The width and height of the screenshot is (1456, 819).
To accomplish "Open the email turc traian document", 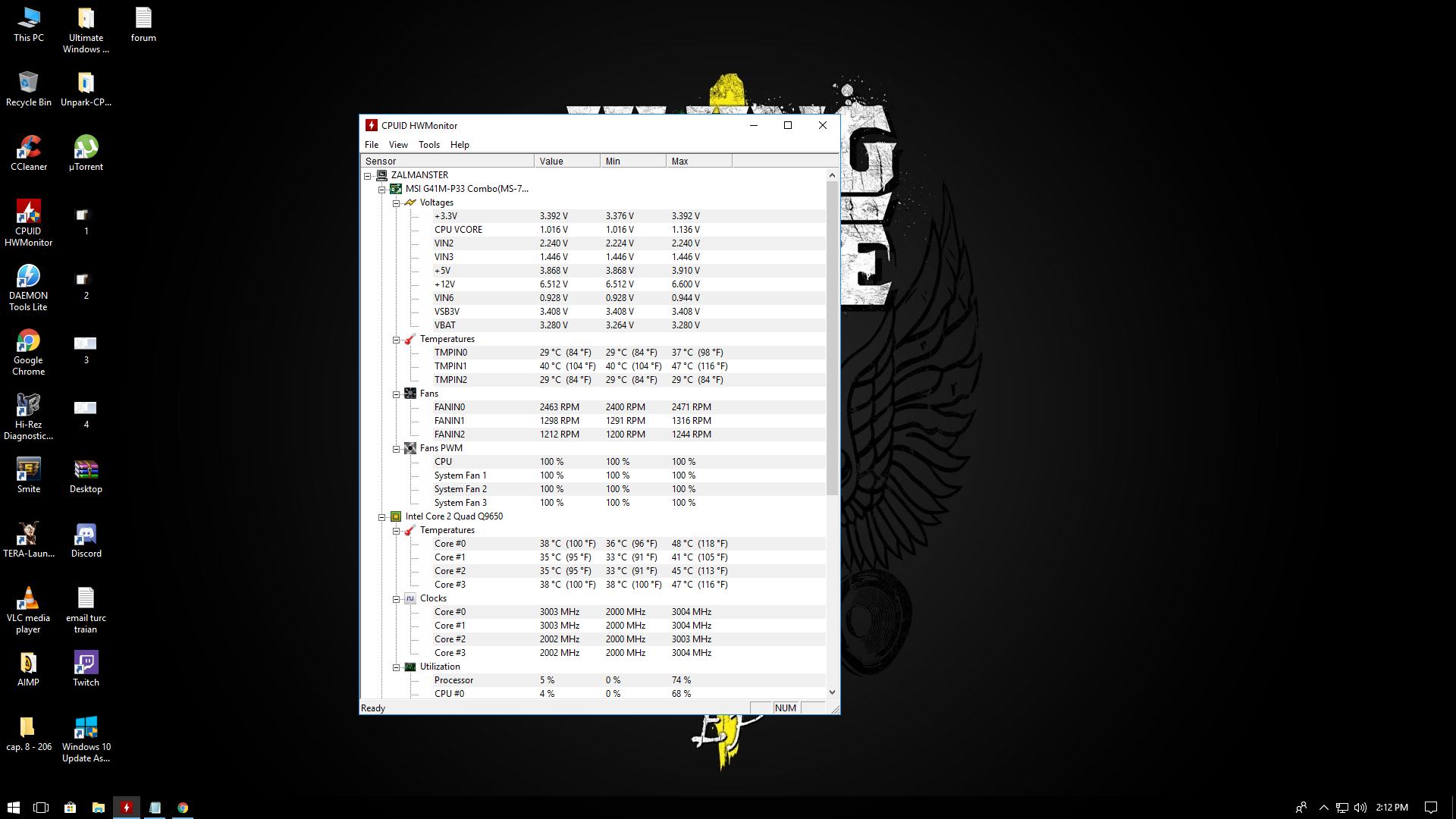I will point(86,610).
